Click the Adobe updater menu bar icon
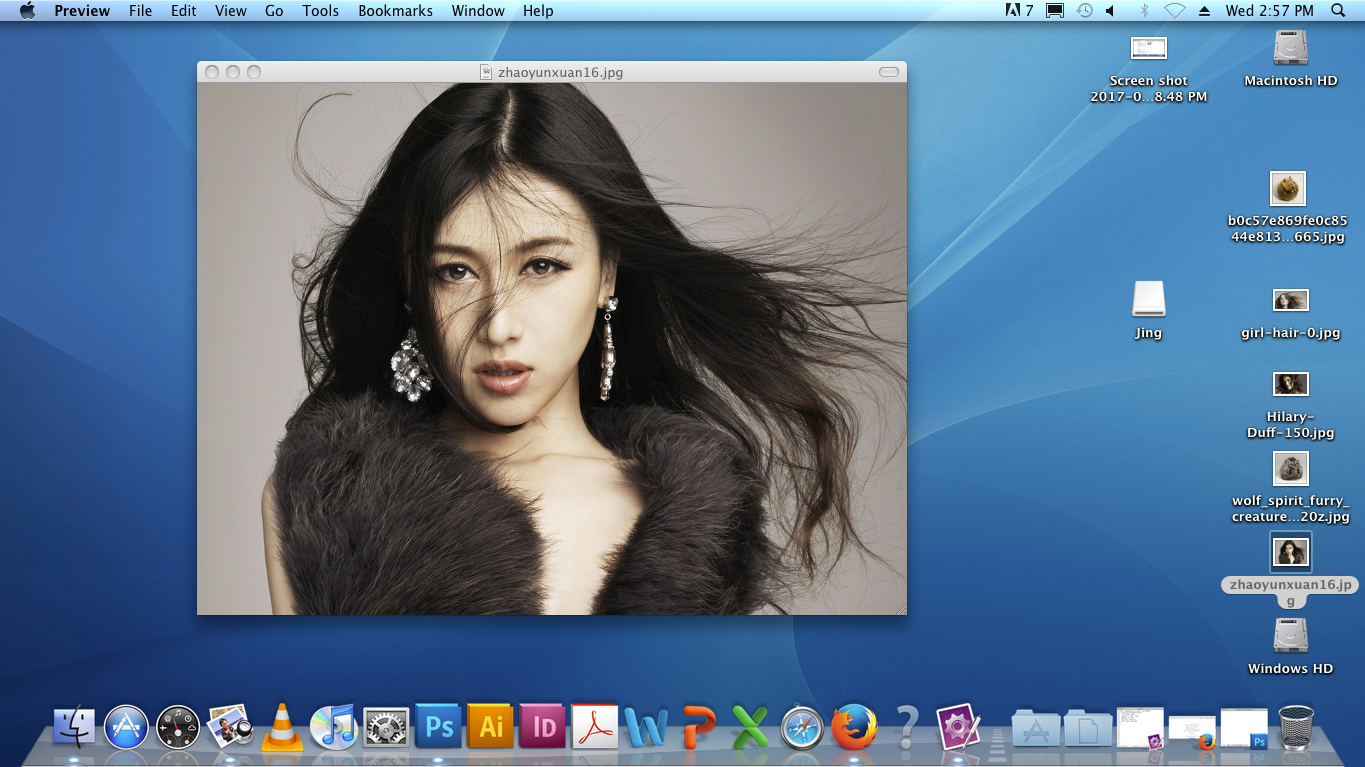 tap(1019, 11)
